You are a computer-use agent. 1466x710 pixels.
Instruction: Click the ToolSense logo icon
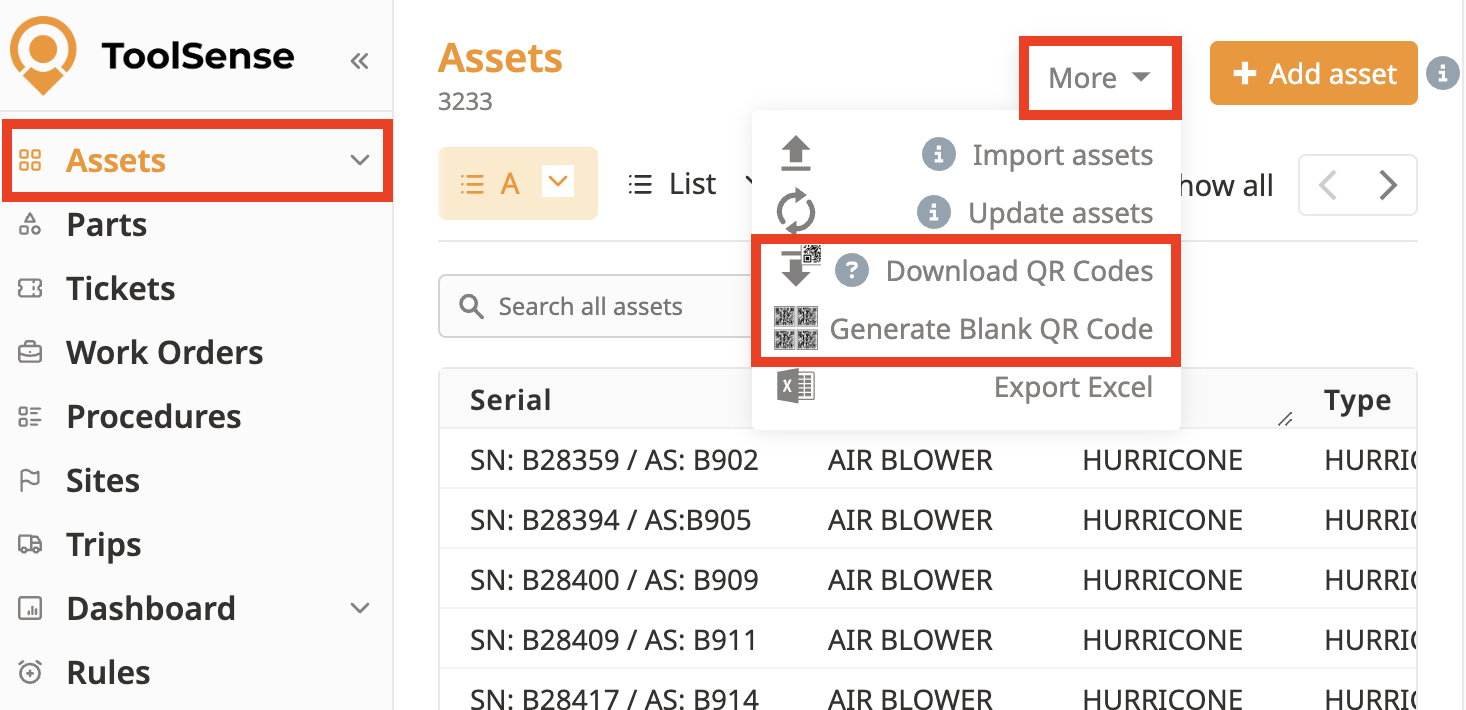43,54
